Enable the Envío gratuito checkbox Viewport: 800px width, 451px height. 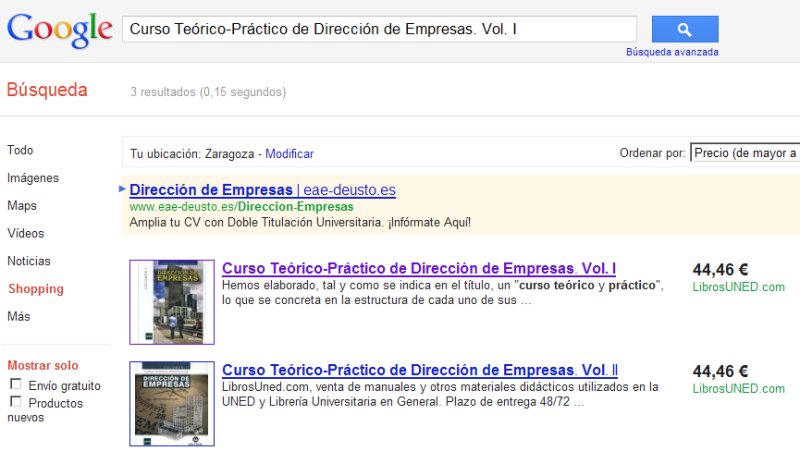pyautogui.click(x=15, y=385)
